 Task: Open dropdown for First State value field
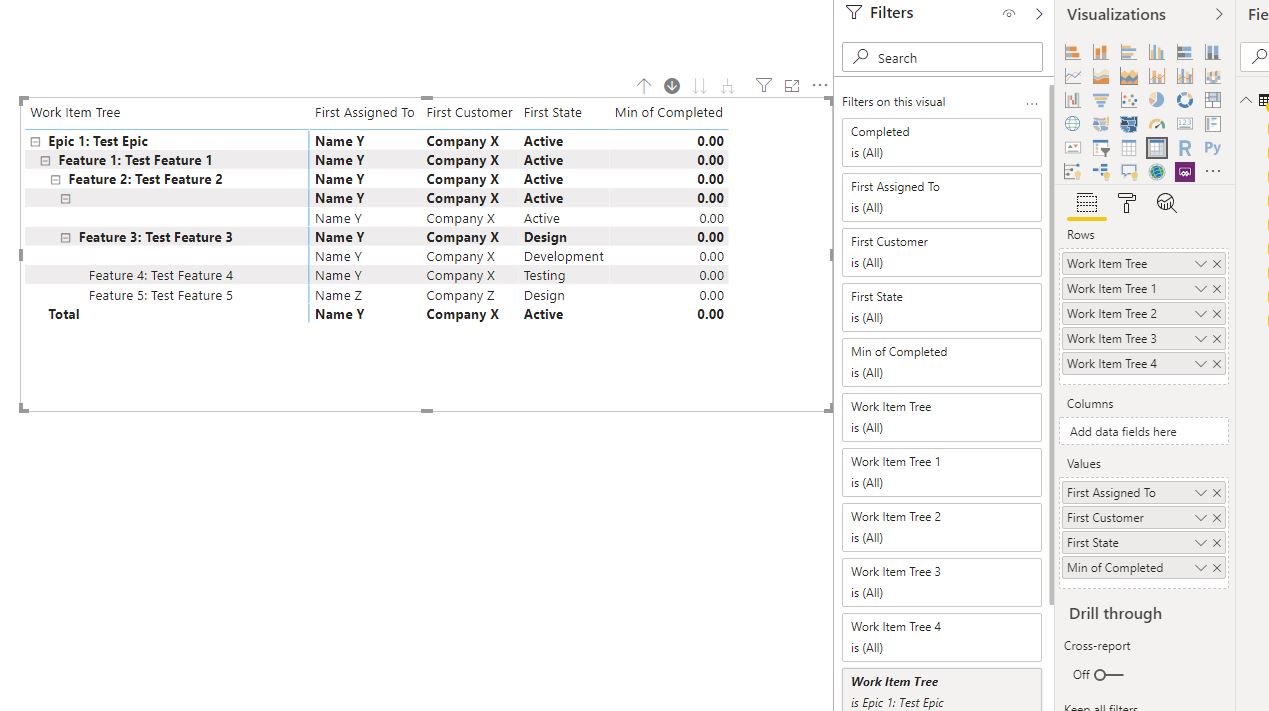[x=1201, y=543]
